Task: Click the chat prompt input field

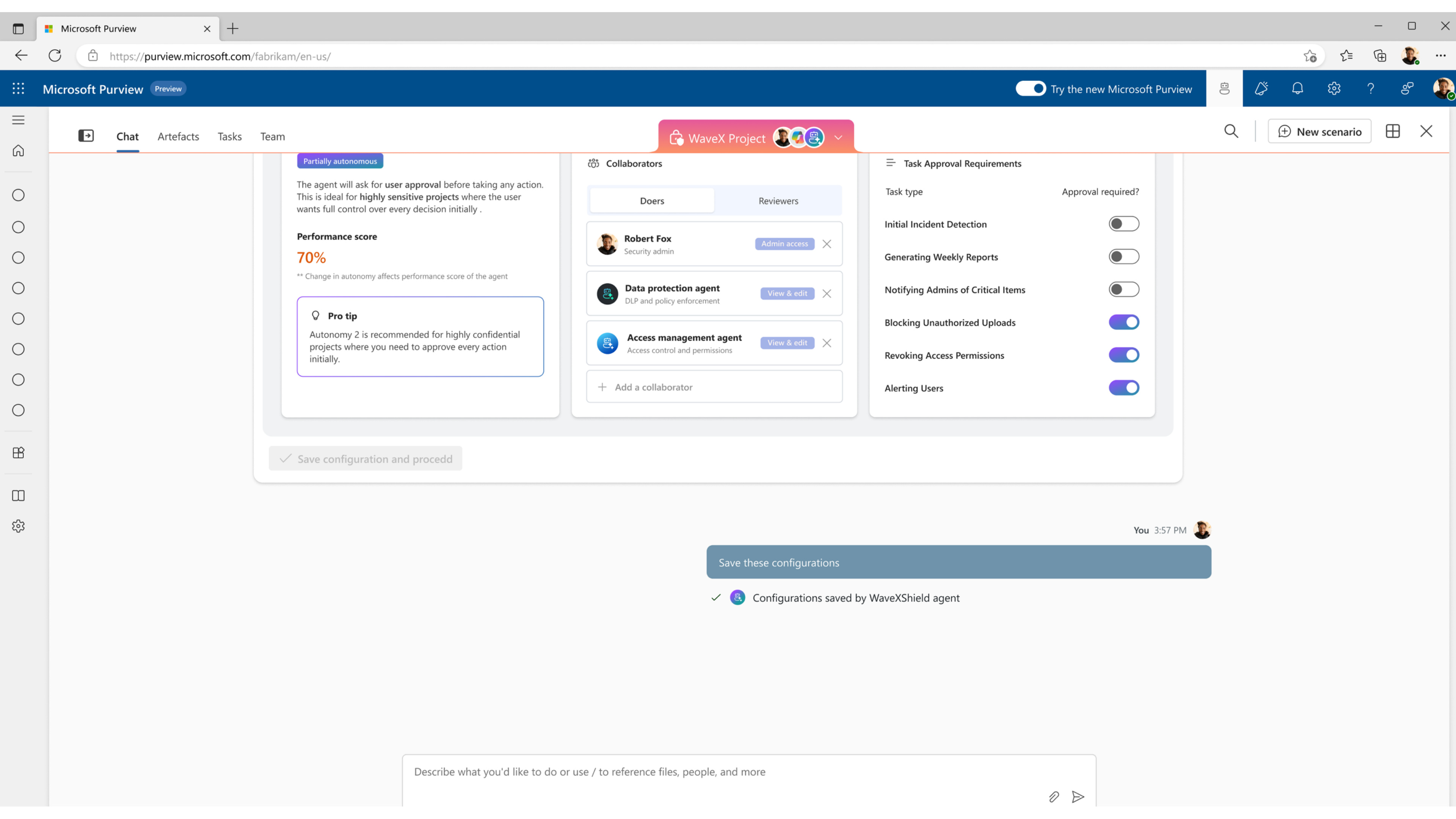Action: tap(748, 781)
